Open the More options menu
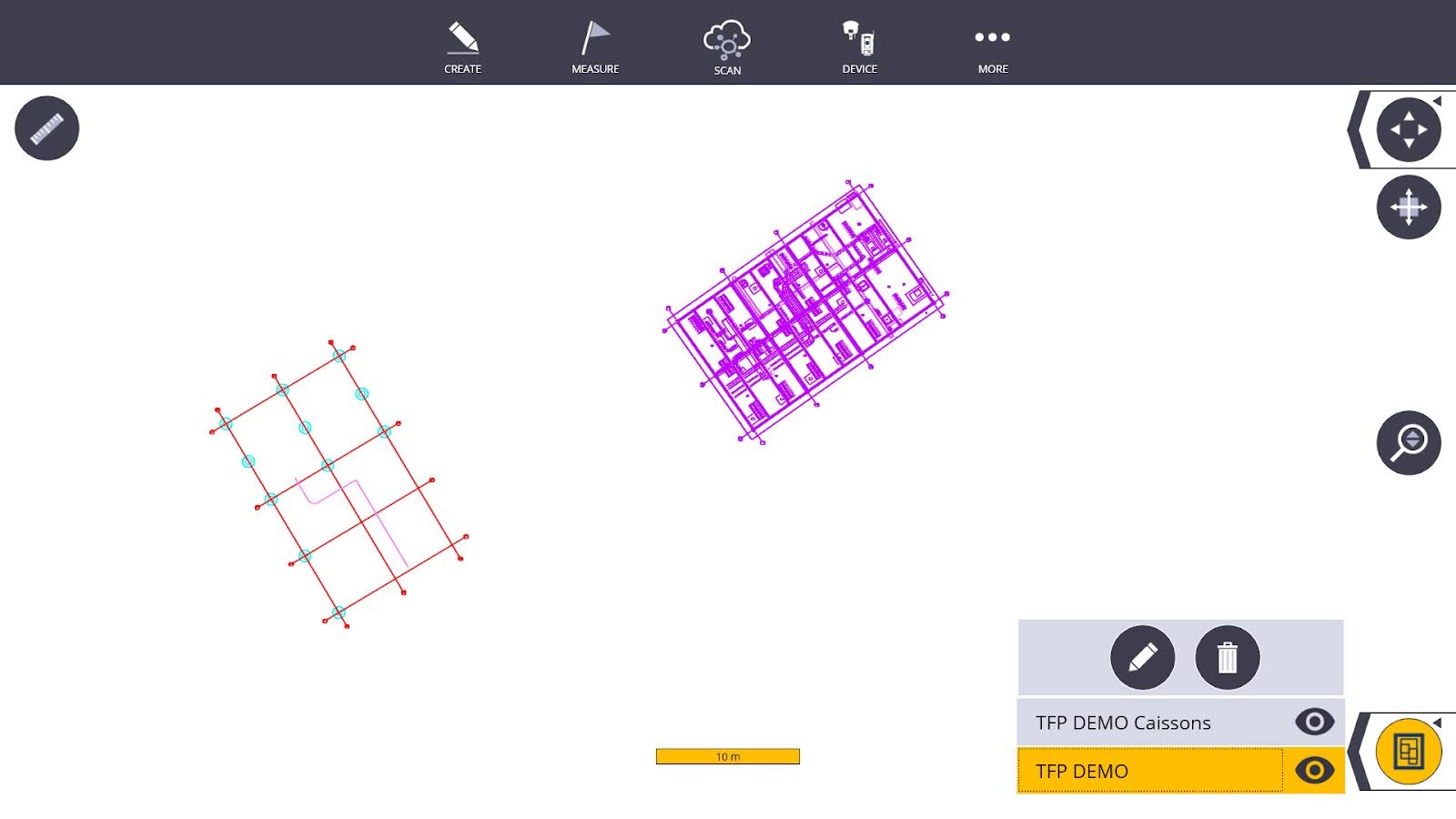Viewport: 1456px width, 819px height. (x=992, y=47)
